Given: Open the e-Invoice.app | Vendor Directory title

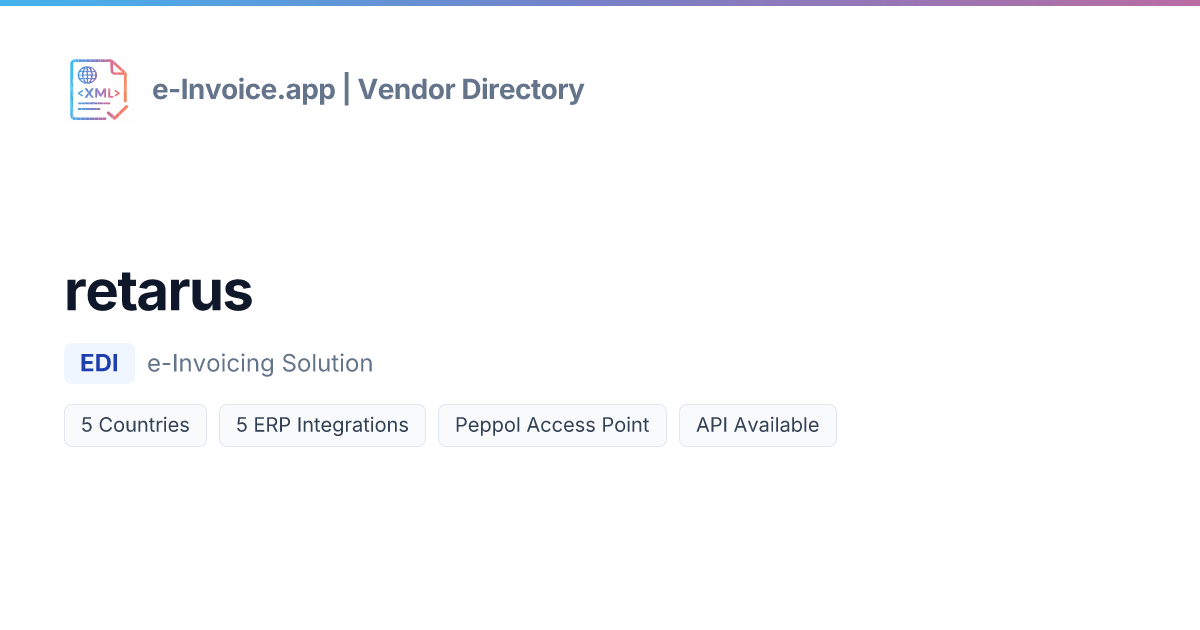Looking at the screenshot, I should pyautogui.click(x=368, y=90).
